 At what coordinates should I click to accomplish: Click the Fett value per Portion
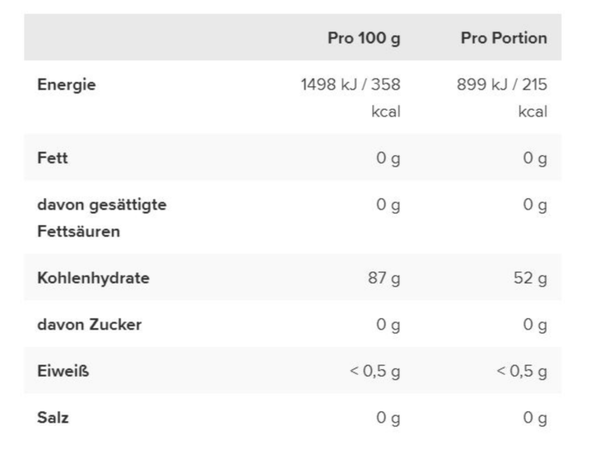coord(535,158)
